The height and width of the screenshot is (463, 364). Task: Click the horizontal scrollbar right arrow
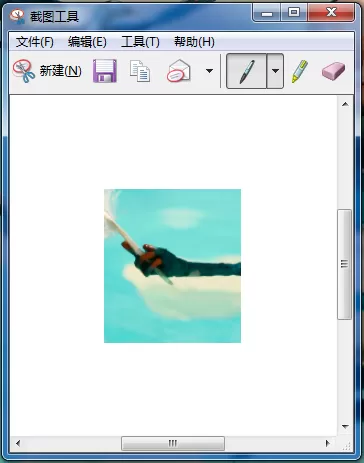point(328,443)
